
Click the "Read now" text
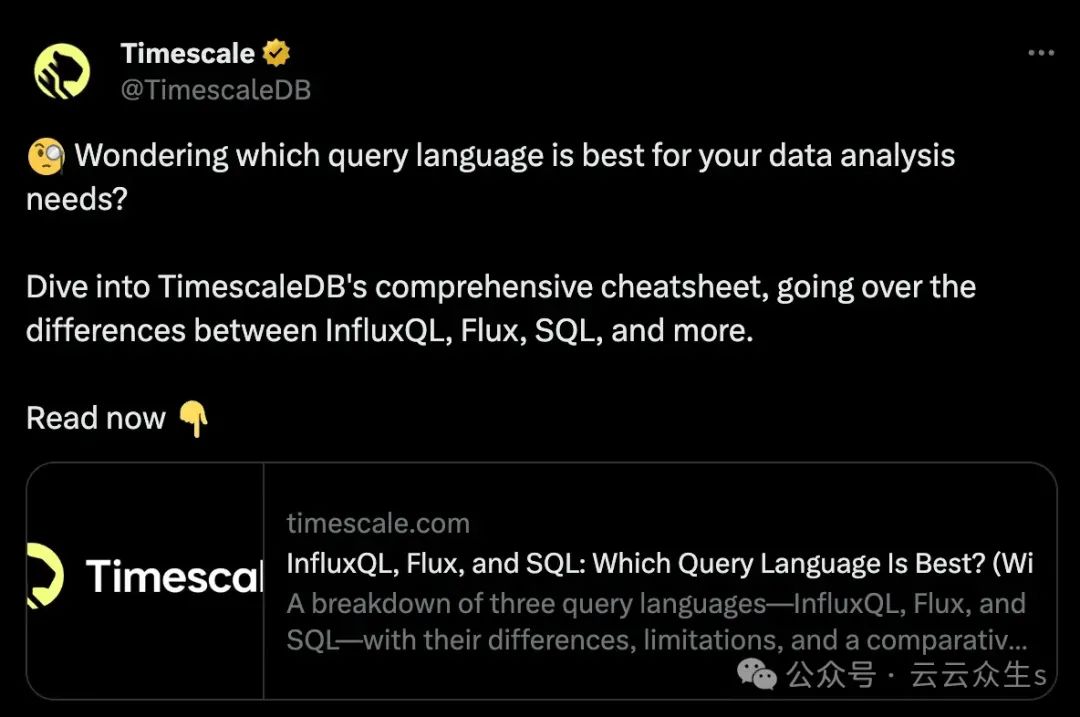[x=96, y=418]
